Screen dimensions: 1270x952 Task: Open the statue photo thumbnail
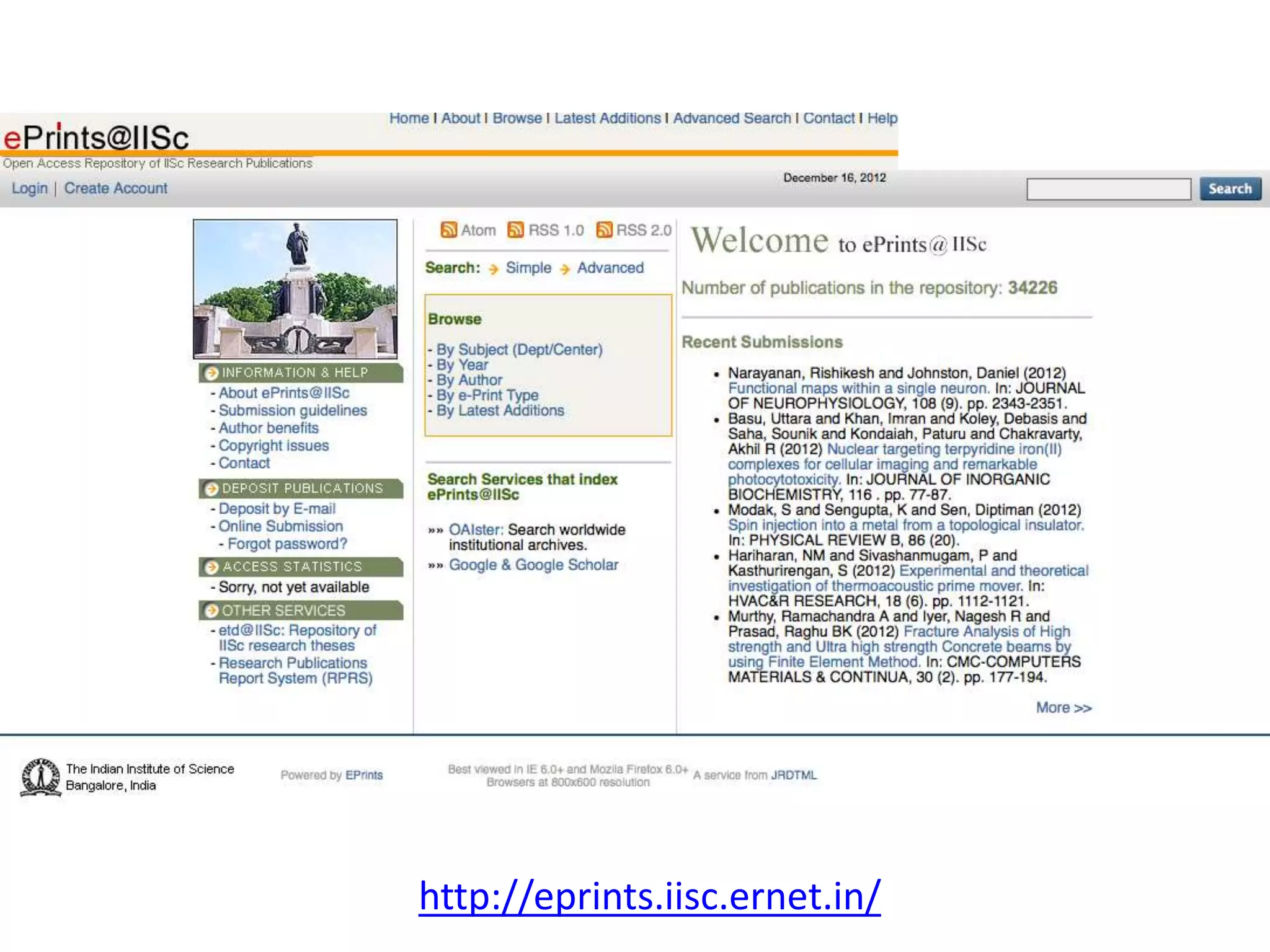tap(295, 289)
